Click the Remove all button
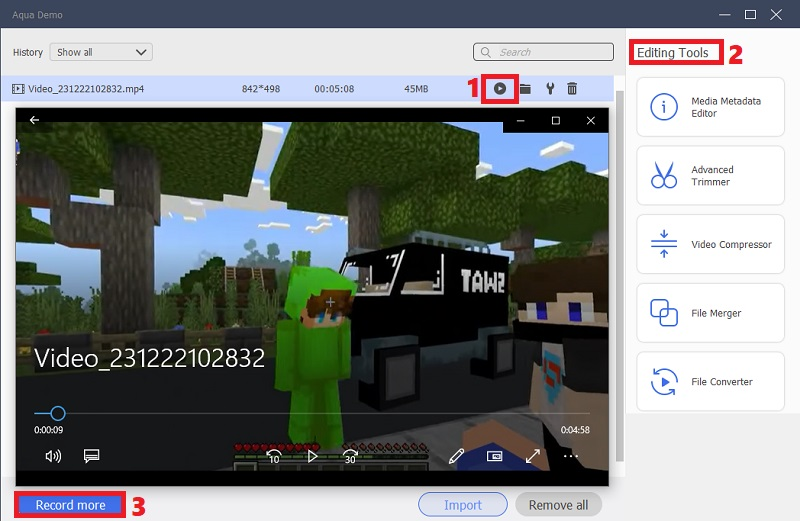 [x=558, y=505]
